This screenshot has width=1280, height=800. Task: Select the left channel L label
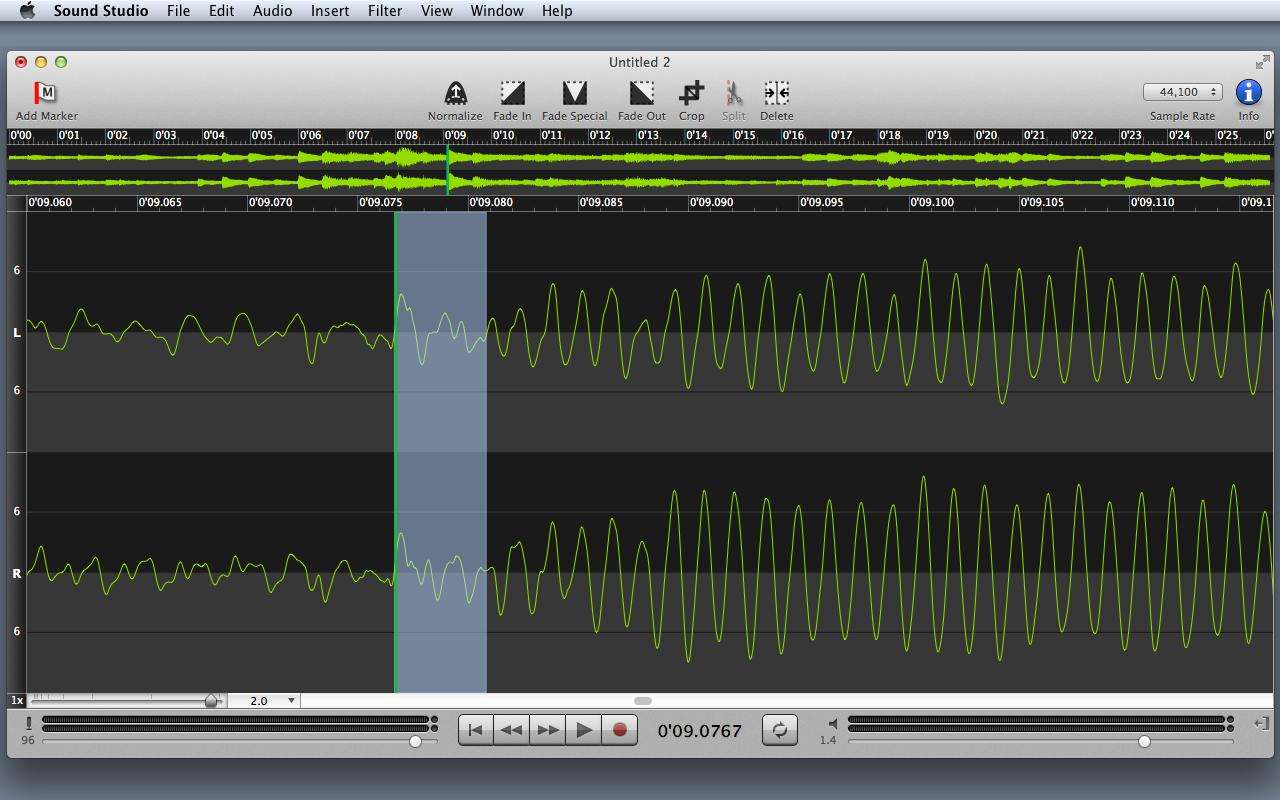[16, 332]
